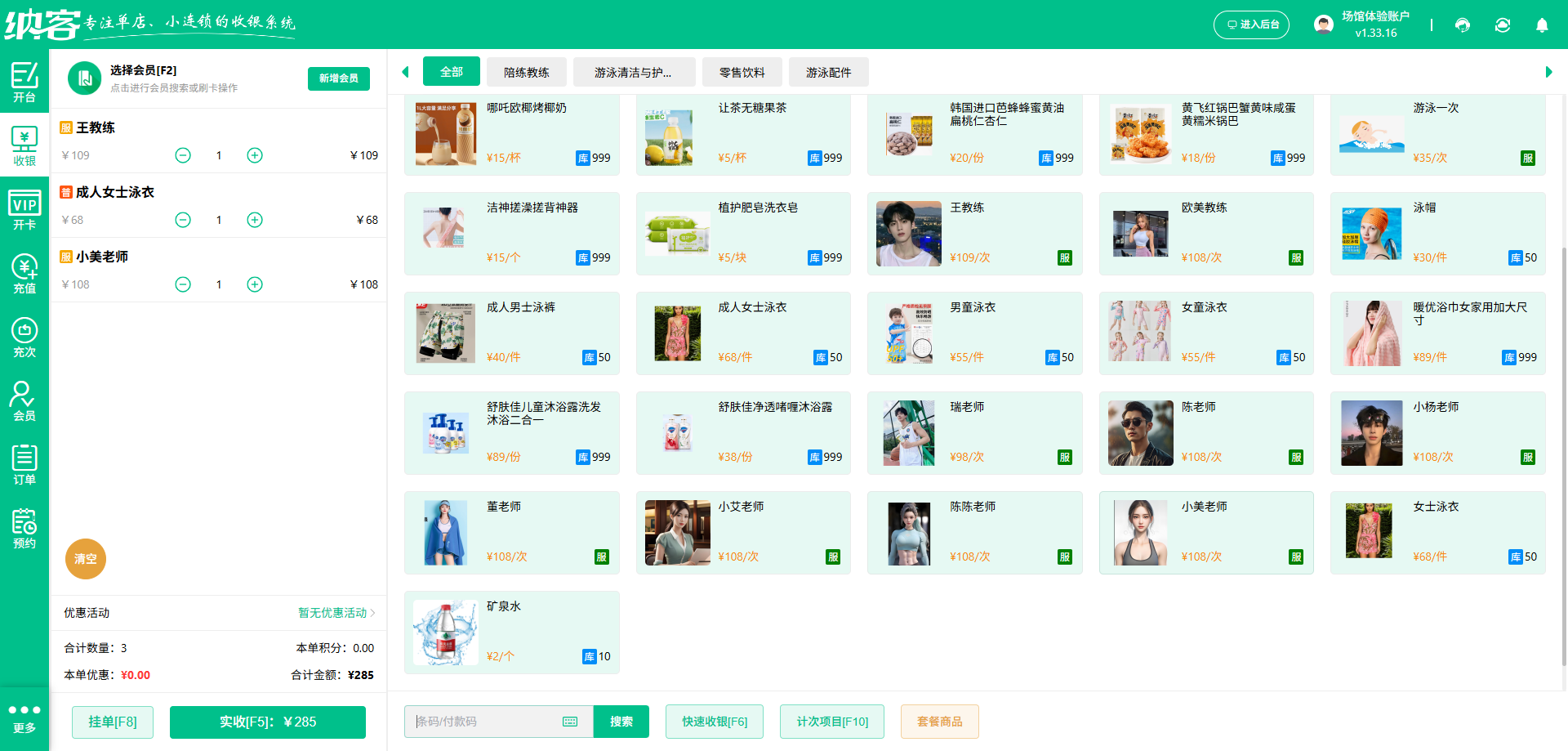Click the 新增会员 button
Screen dimensions: 1568x751
click(338, 78)
